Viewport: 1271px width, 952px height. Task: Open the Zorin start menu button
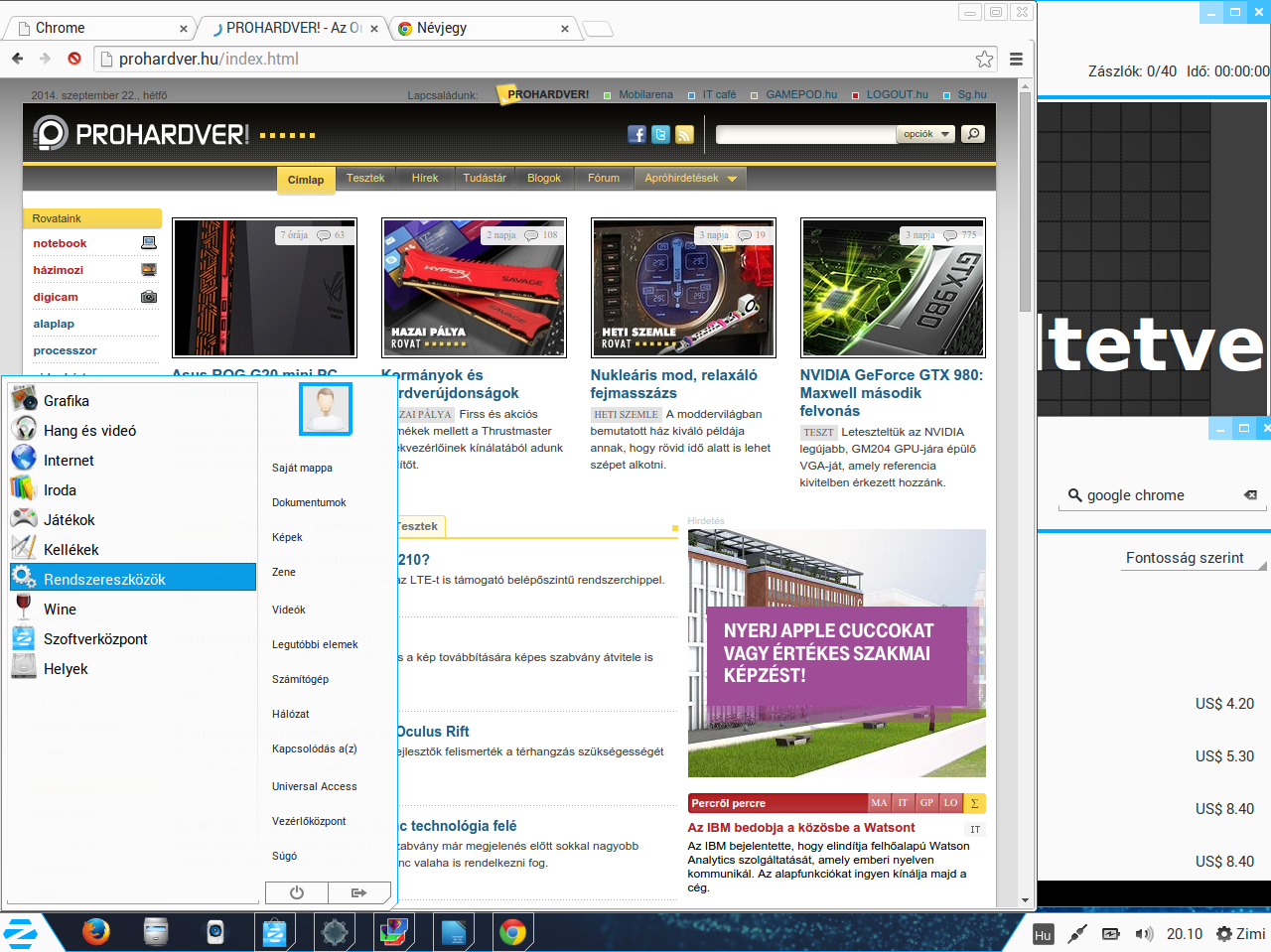[21, 933]
